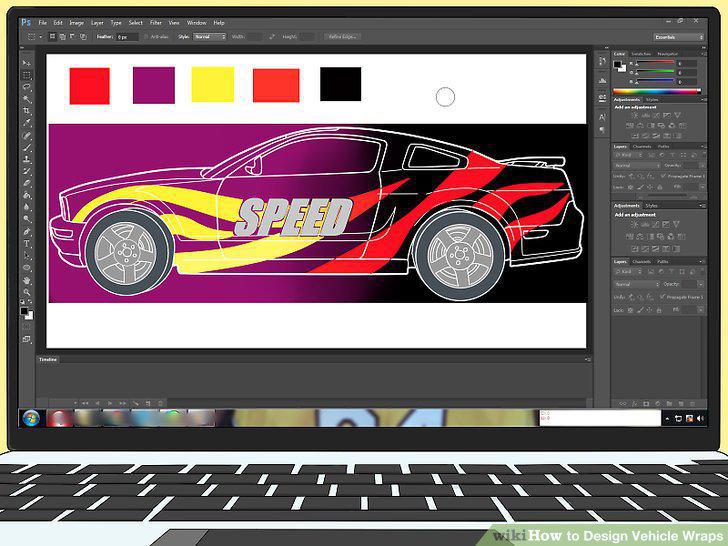This screenshot has width=728, height=546.
Task: Click the Screen Mode icon in toolbox
Action: point(27,339)
